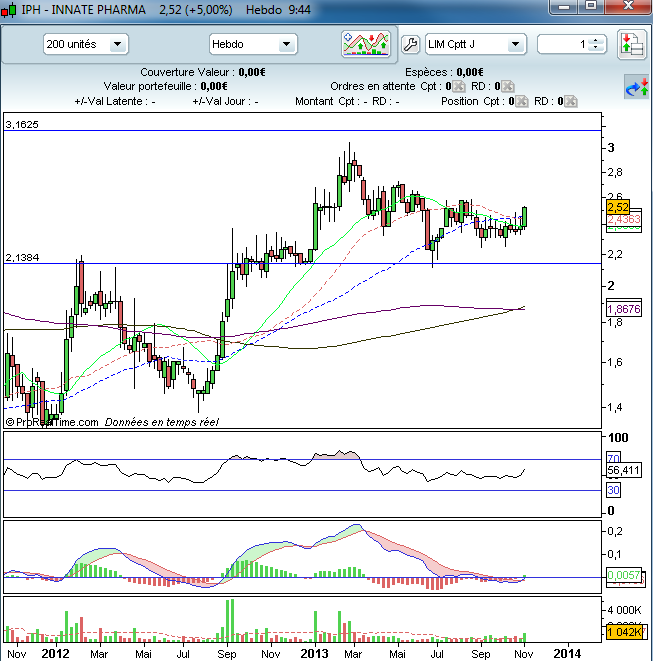
Task: Click the Valeur portefeuille 0,00€ text
Action: [165, 86]
